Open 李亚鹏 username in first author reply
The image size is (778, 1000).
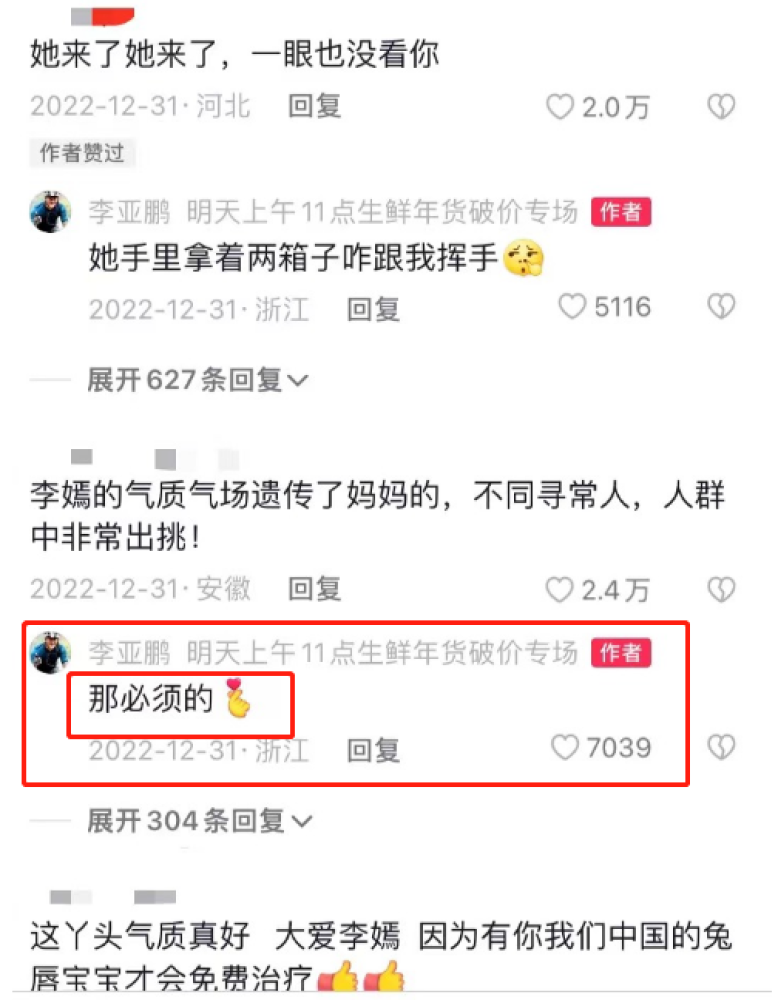click(129, 212)
